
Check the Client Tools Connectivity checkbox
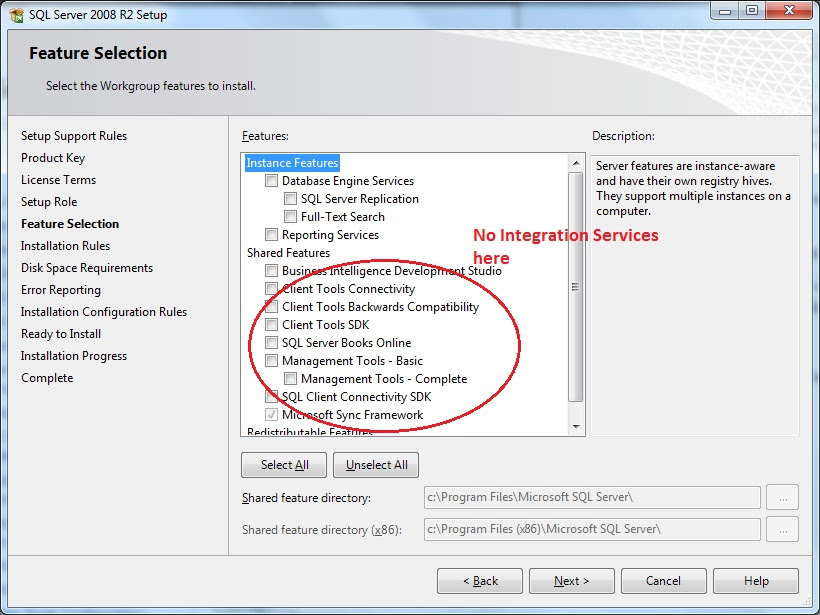click(271, 289)
